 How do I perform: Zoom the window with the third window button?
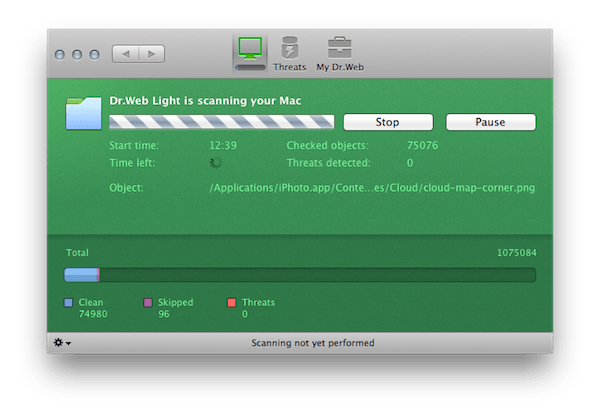point(95,55)
